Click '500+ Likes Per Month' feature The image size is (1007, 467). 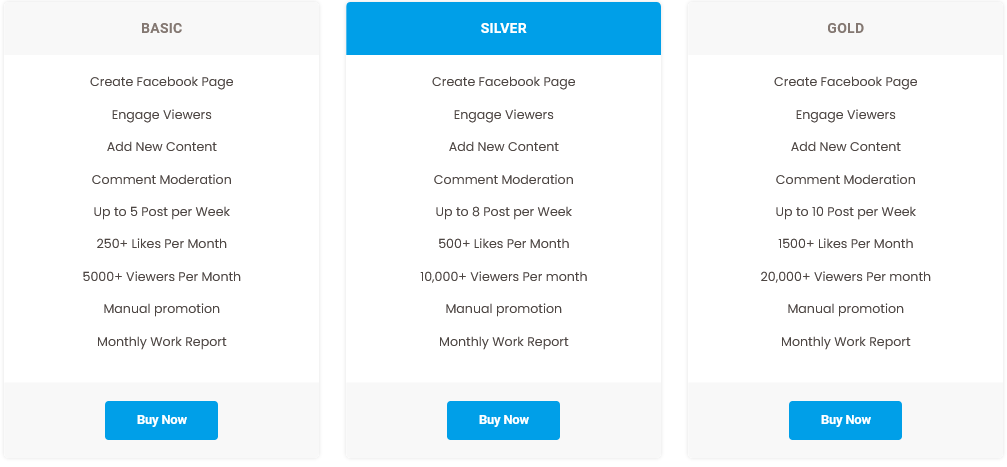[504, 244]
